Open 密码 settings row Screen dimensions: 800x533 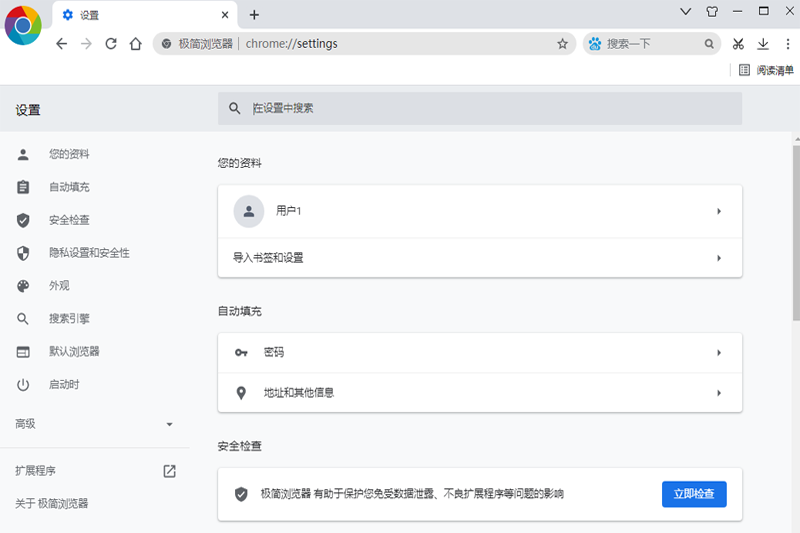(x=480, y=353)
